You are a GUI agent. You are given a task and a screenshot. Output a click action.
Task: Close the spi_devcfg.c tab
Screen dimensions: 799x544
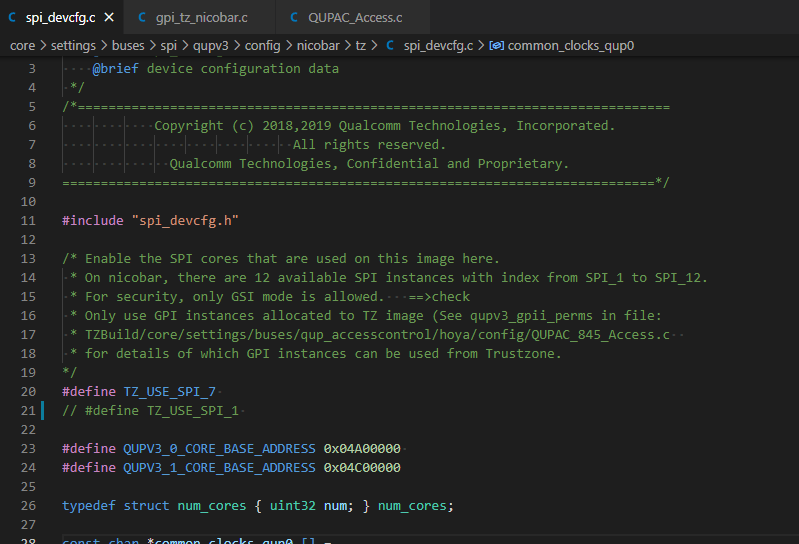[x=108, y=18]
